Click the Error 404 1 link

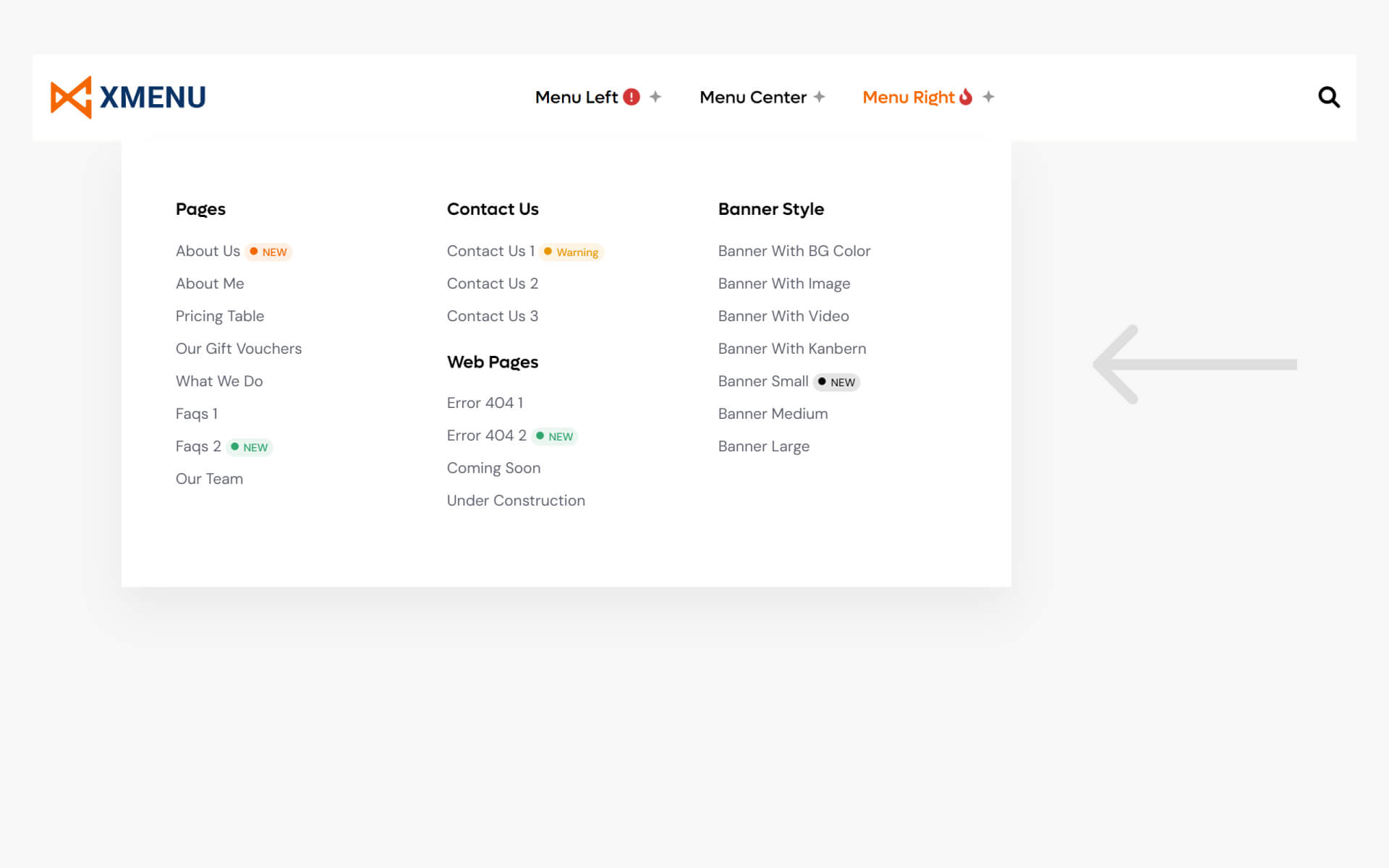pyautogui.click(x=485, y=403)
